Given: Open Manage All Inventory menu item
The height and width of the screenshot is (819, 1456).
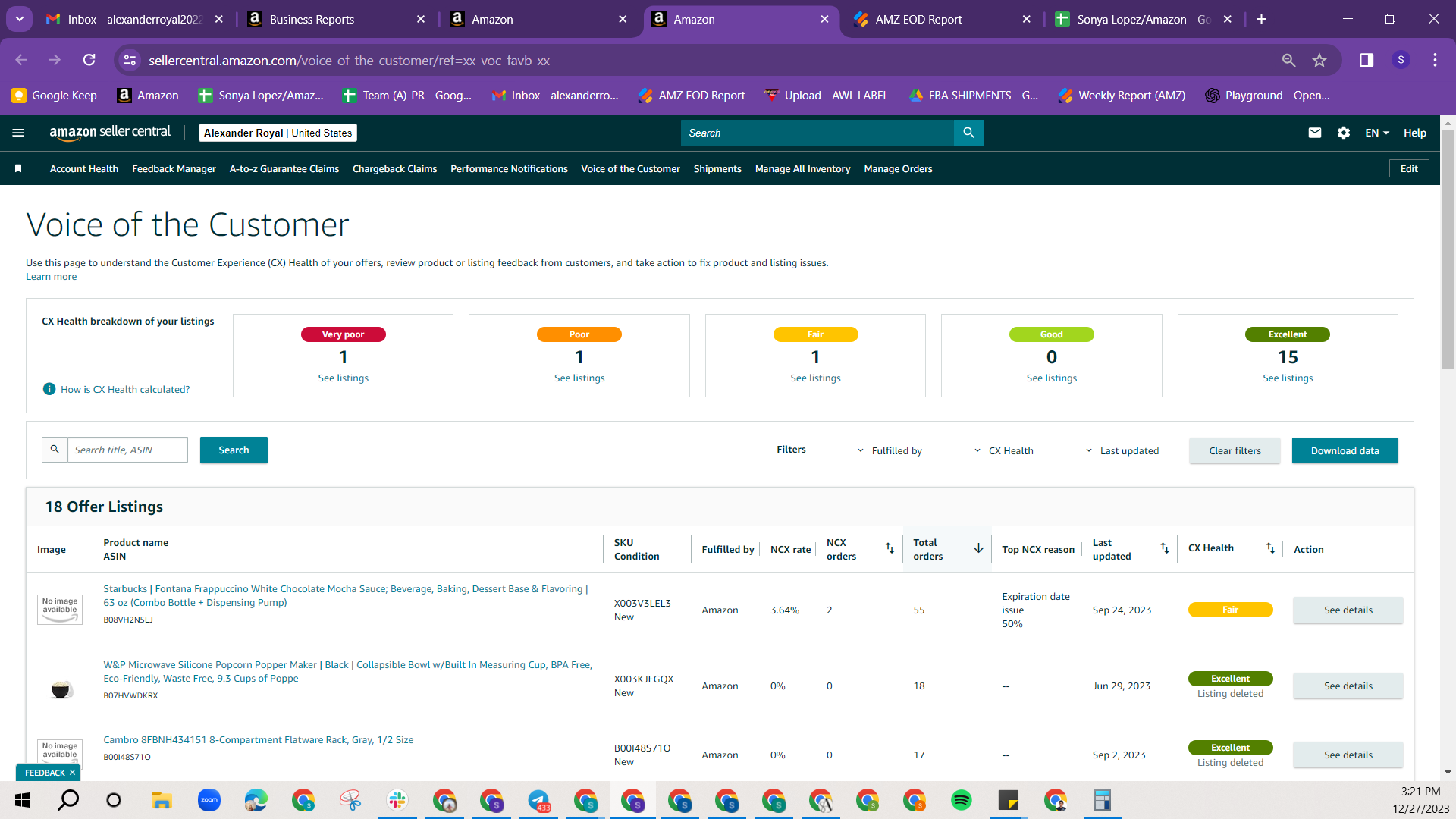Looking at the screenshot, I should point(802,168).
